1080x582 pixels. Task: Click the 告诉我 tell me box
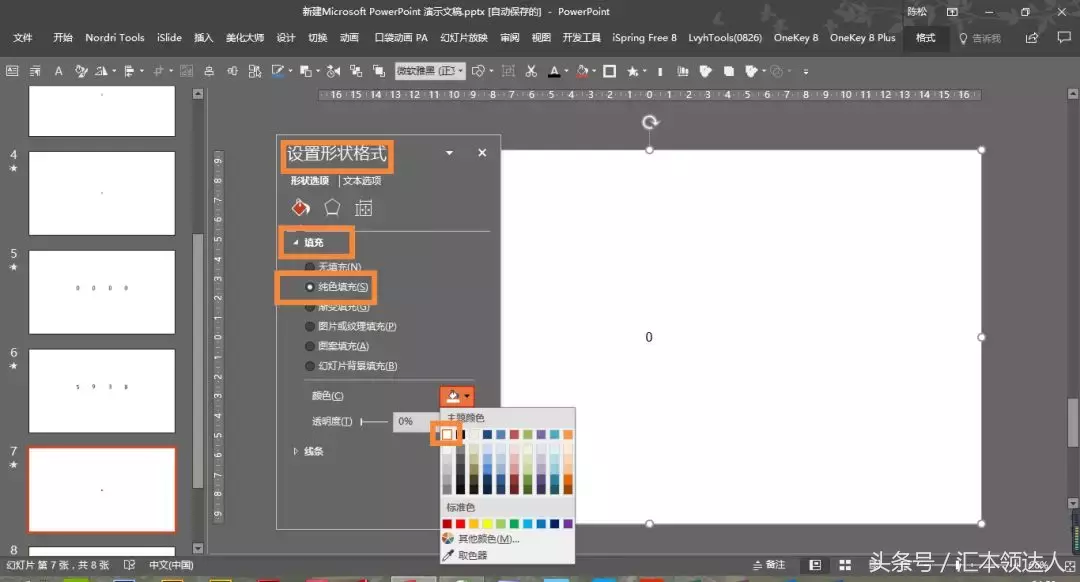click(x=980, y=39)
